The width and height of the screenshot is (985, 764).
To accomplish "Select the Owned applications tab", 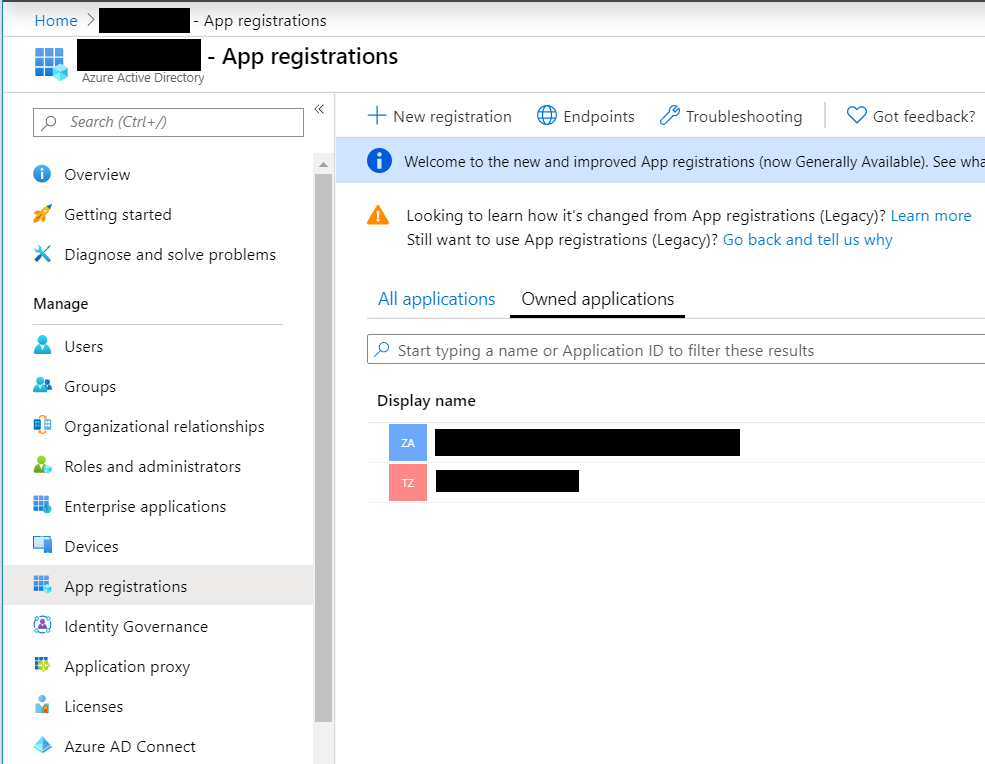I will click(596, 299).
